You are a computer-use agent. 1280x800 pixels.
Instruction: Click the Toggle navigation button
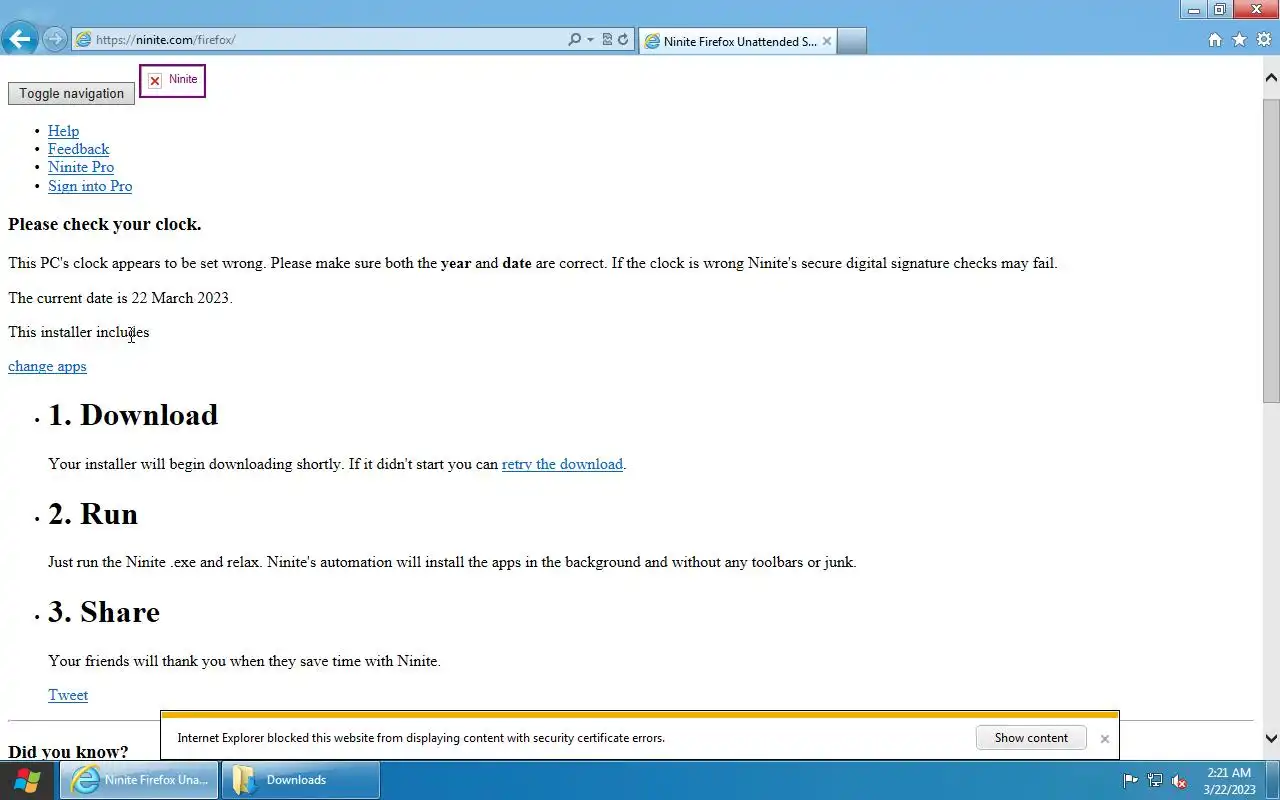pos(71,93)
